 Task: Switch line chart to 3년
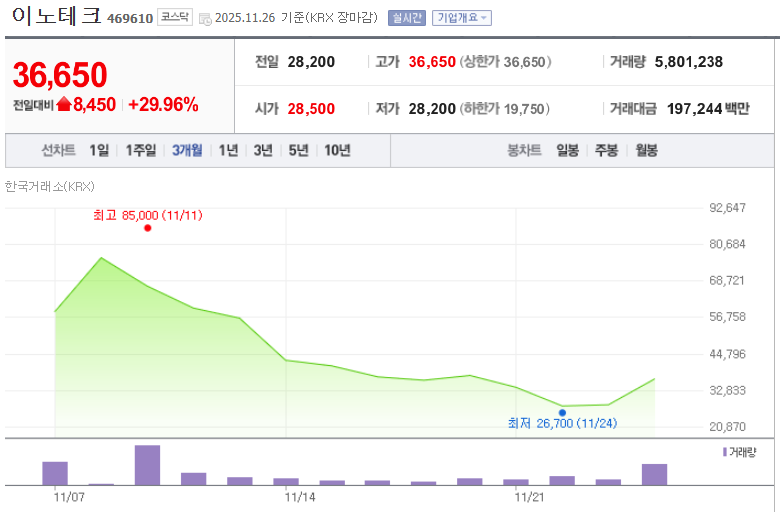(263, 150)
